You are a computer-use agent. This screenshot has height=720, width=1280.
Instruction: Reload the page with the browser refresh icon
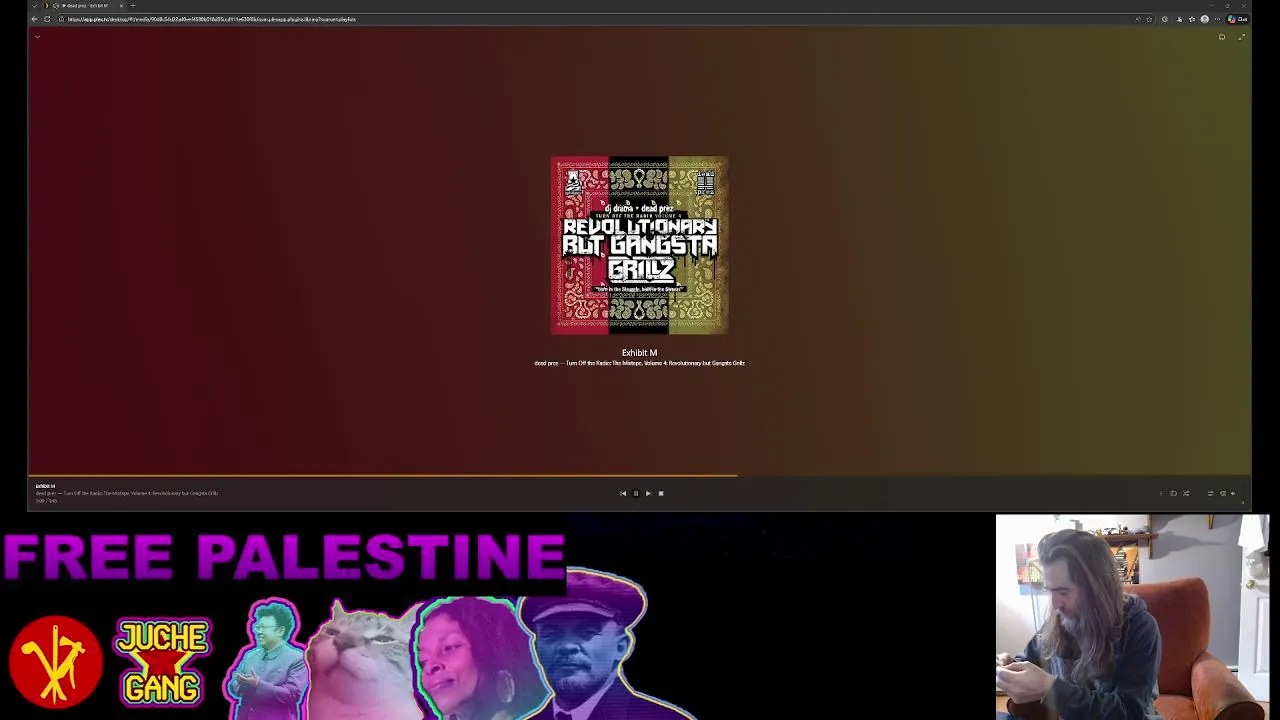tap(47, 19)
